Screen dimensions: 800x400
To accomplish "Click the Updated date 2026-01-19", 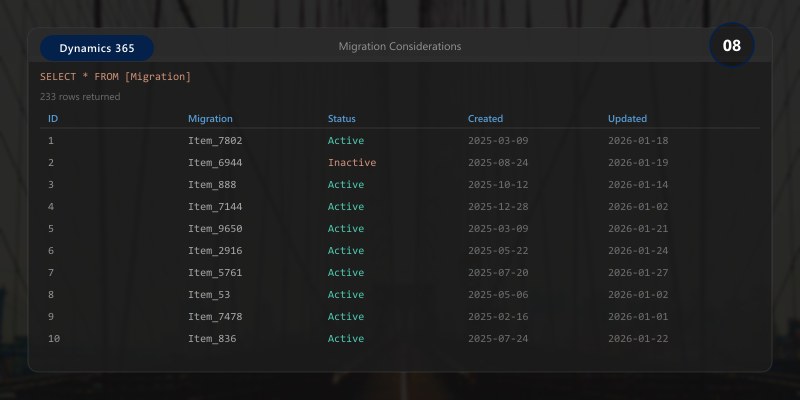I will click(x=638, y=162).
